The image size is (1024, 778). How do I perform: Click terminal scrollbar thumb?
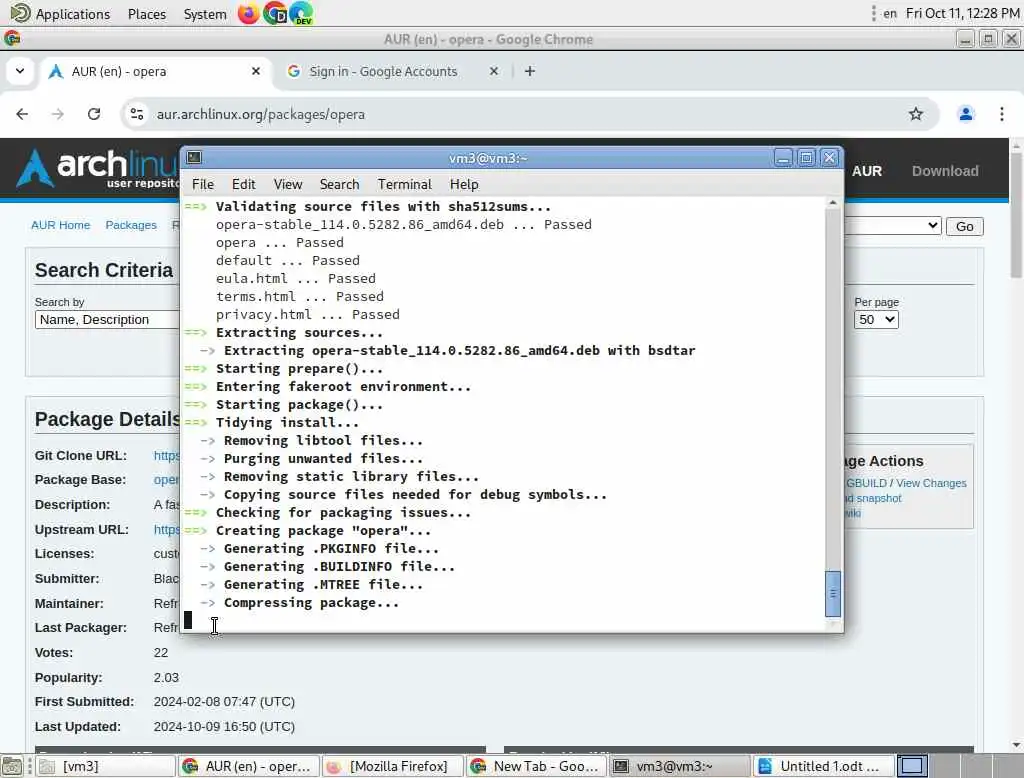tap(833, 594)
